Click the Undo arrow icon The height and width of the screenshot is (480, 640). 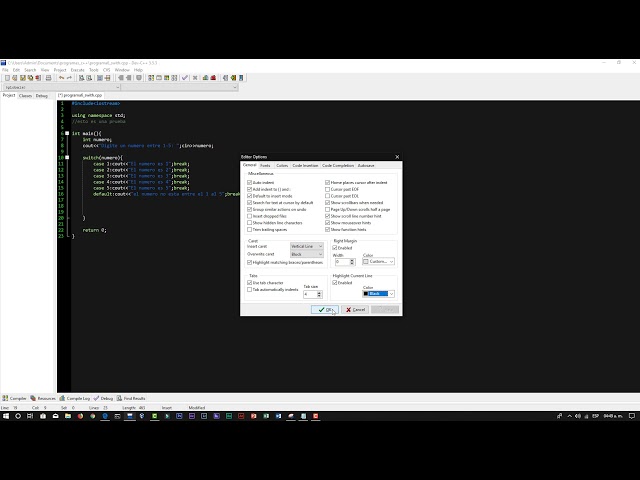[x=61, y=78]
